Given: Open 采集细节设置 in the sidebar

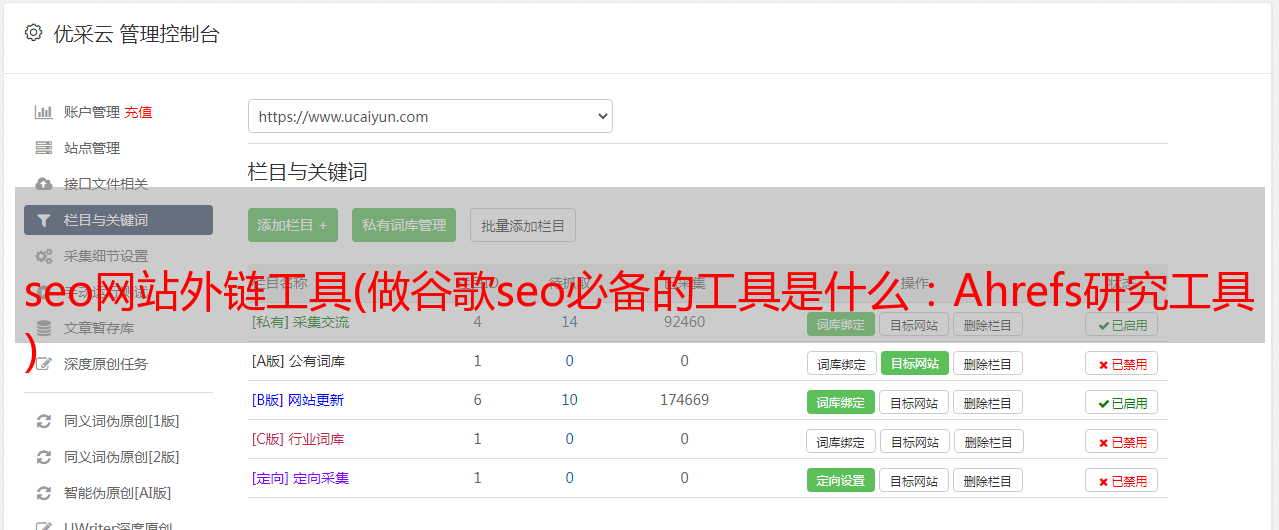Looking at the screenshot, I should click(106, 256).
